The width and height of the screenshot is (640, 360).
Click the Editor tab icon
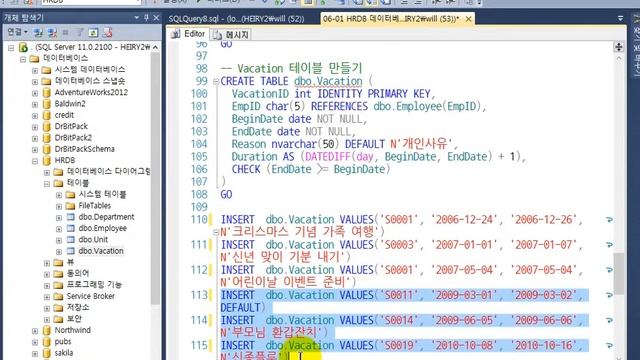pos(176,34)
